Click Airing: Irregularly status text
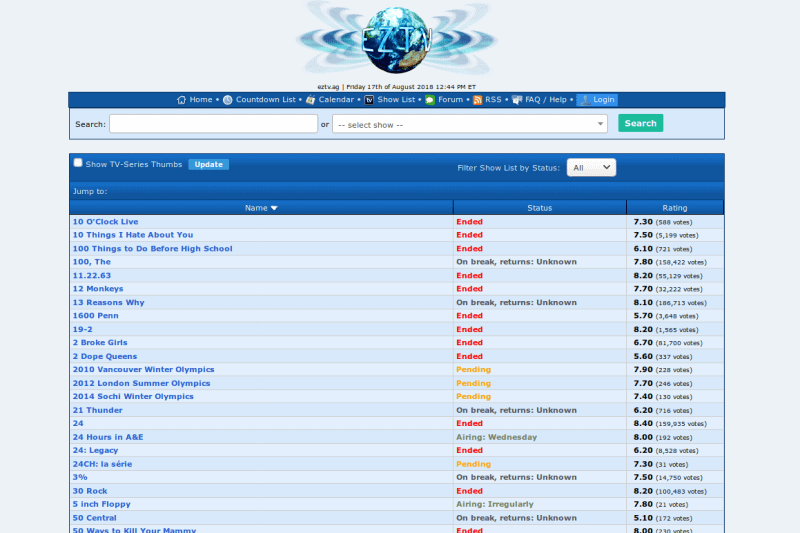800x533 pixels. pyautogui.click(x=495, y=504)
